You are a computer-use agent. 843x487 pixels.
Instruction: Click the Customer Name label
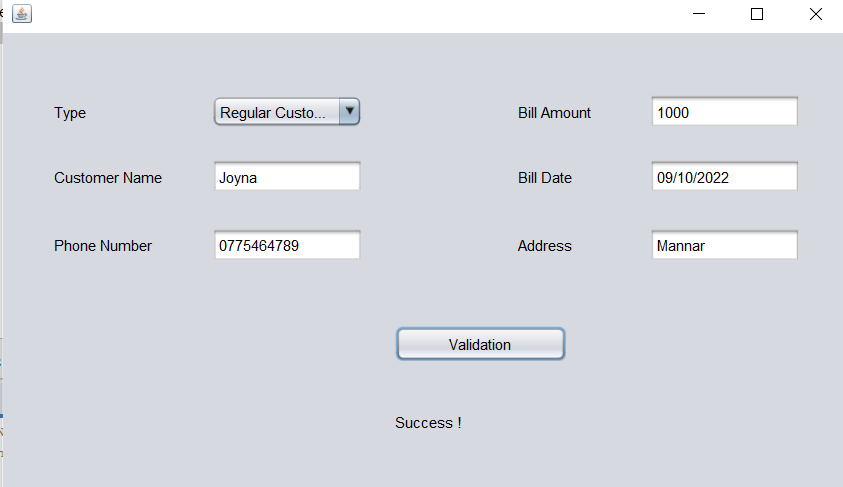pyautogui.click(x=108, y=178)
